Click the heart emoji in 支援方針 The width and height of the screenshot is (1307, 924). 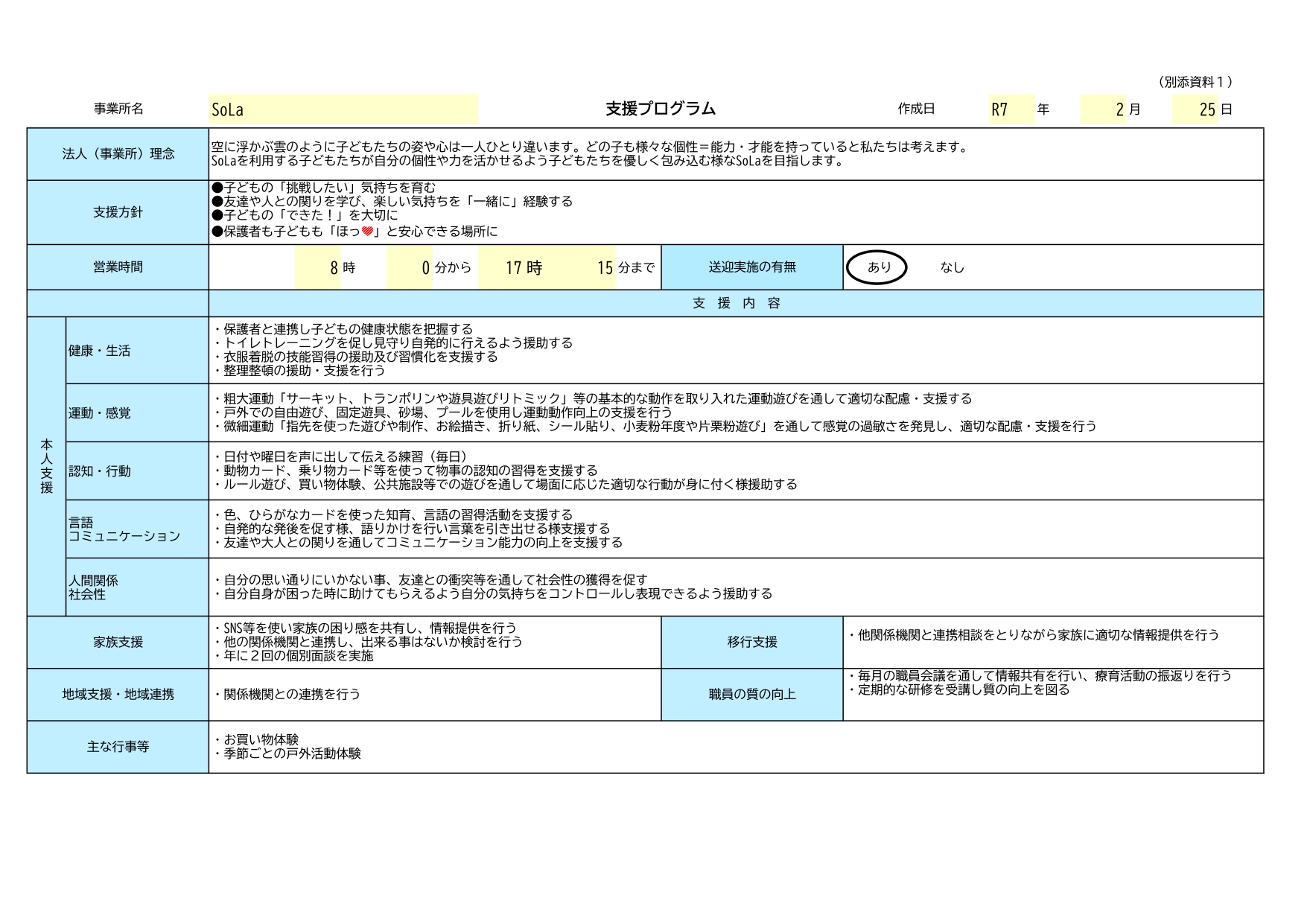367,232
